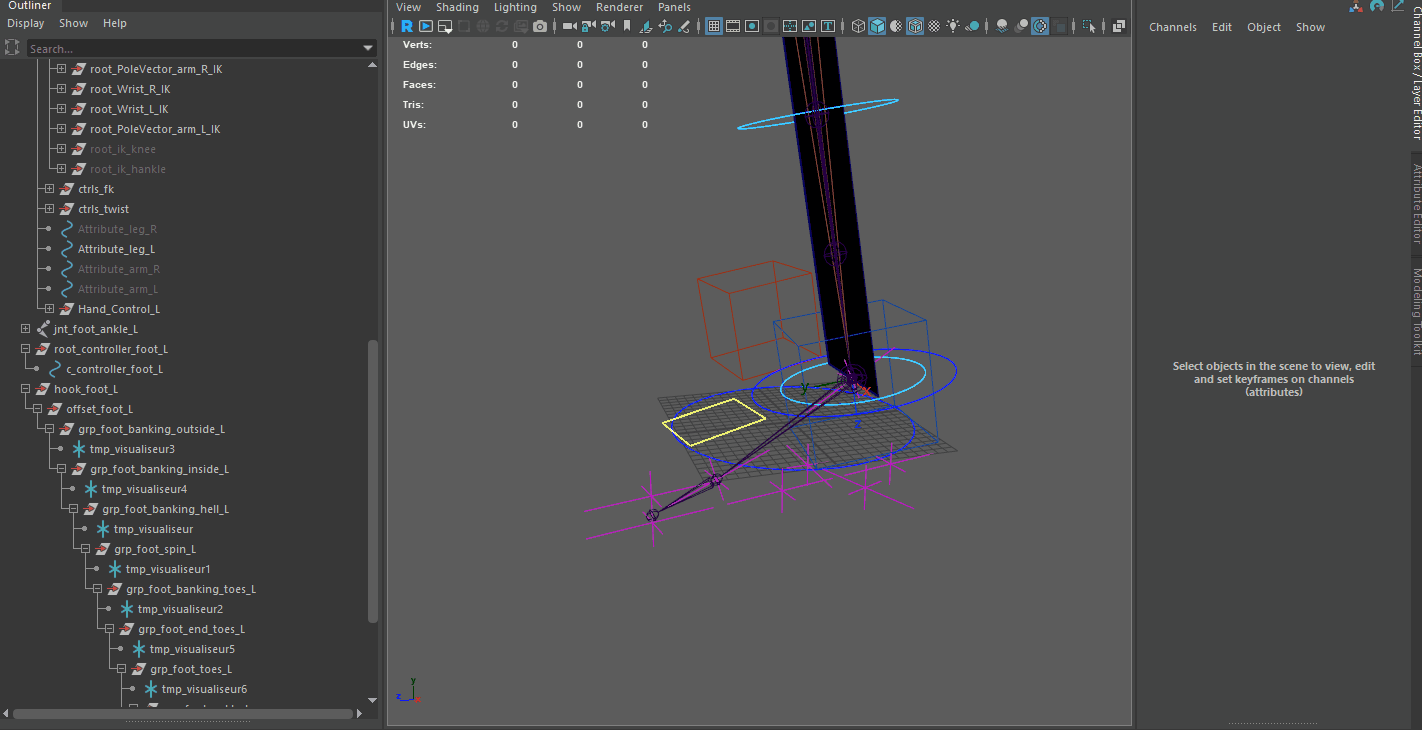Toggle the field chart display
This screenshot has width=1422, height=730.
click(790, 26)
